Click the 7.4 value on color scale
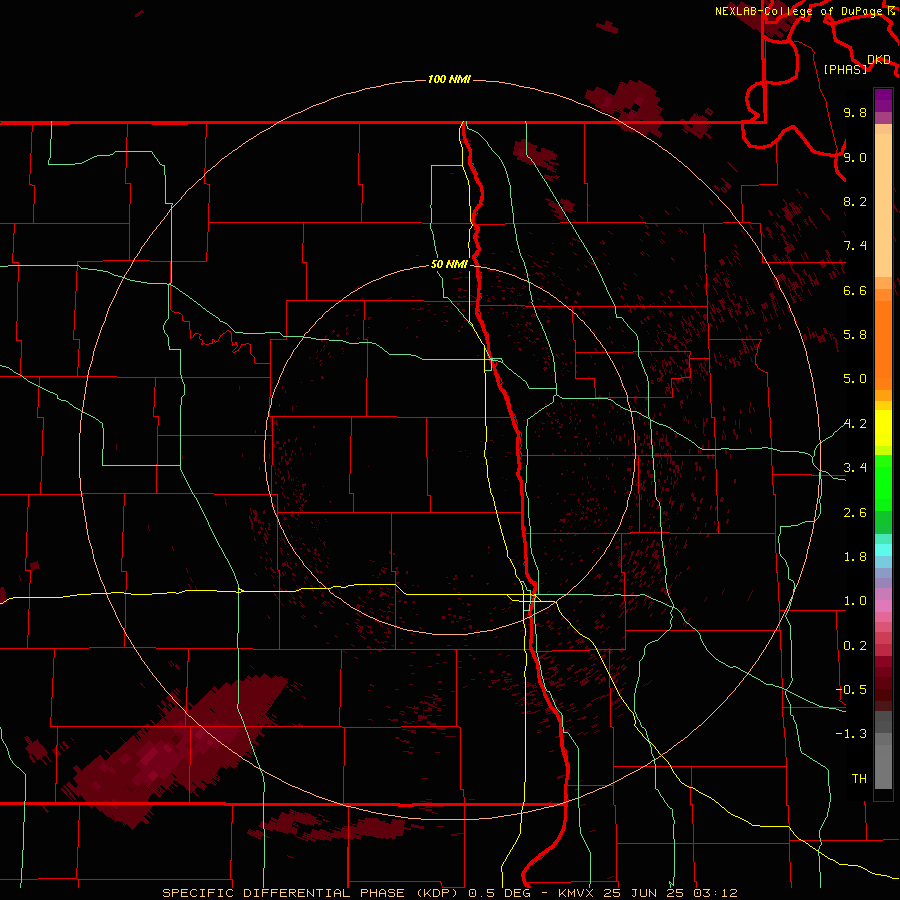900x900 pixels. [855, 246]
